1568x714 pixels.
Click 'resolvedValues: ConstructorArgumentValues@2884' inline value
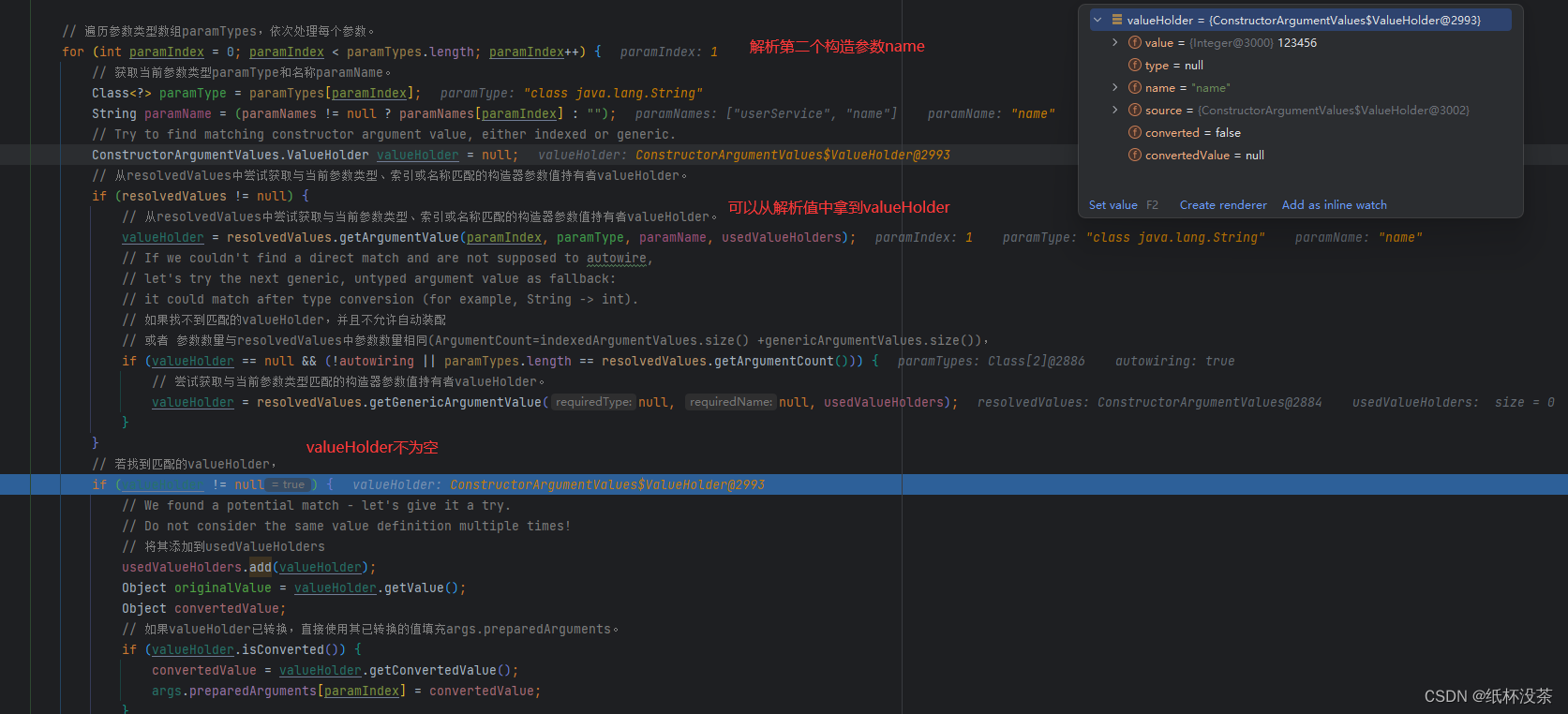1149,402
